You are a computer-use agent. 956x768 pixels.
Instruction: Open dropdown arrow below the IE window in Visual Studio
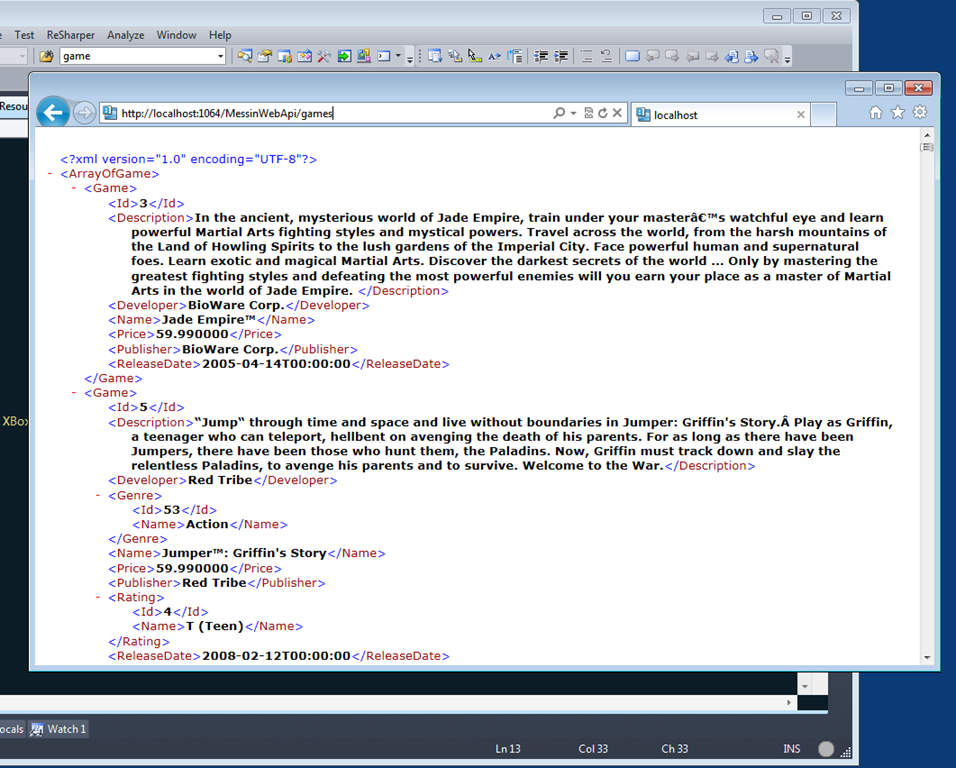pos(804,686)
